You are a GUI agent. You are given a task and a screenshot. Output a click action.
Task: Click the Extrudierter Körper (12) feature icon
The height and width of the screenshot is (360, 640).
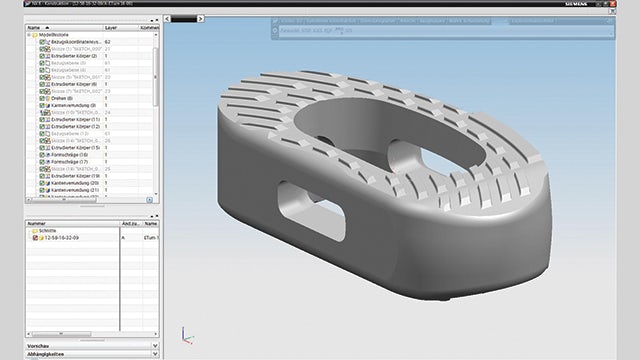48,127
